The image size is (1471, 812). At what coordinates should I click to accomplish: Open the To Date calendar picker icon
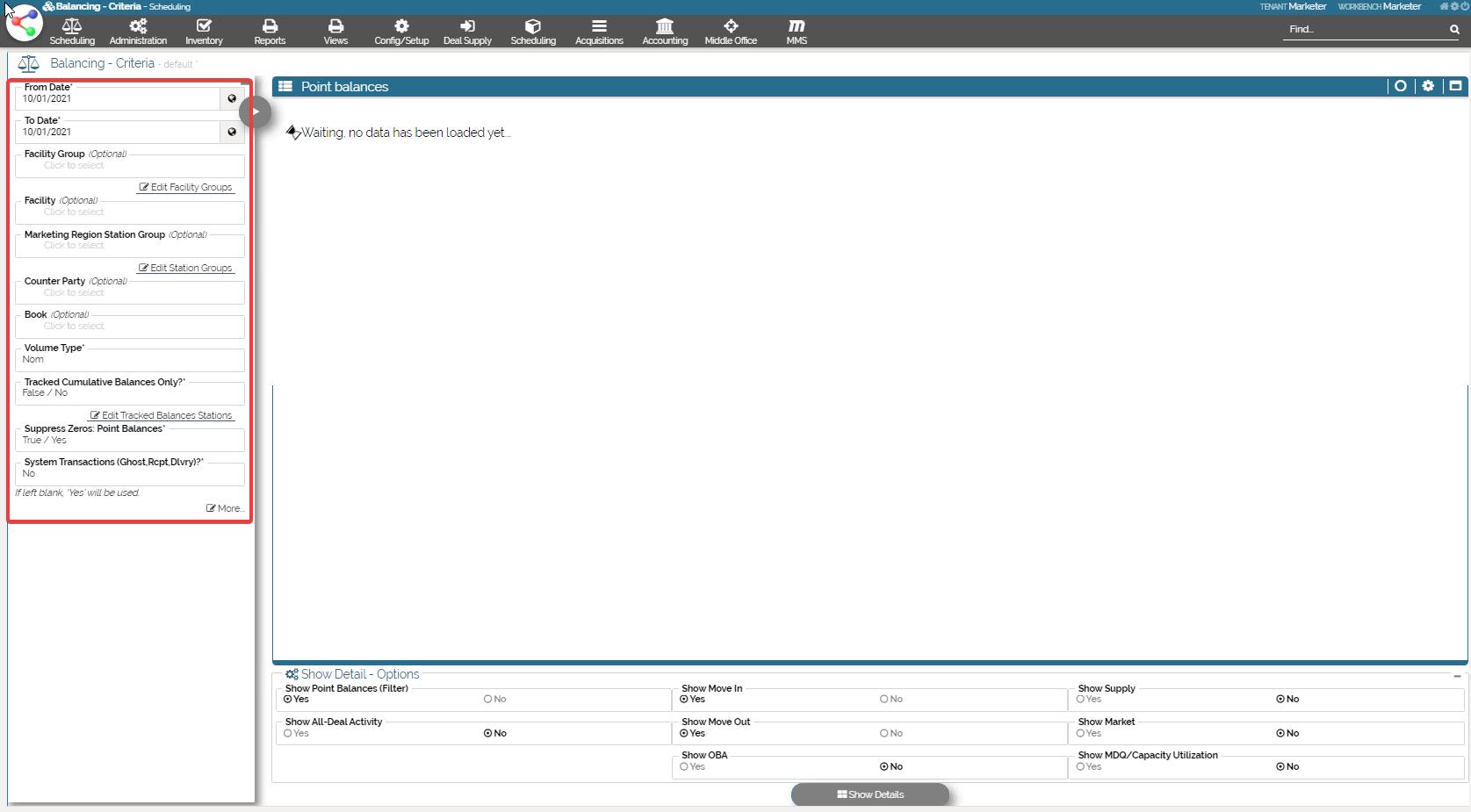[232, 132]
